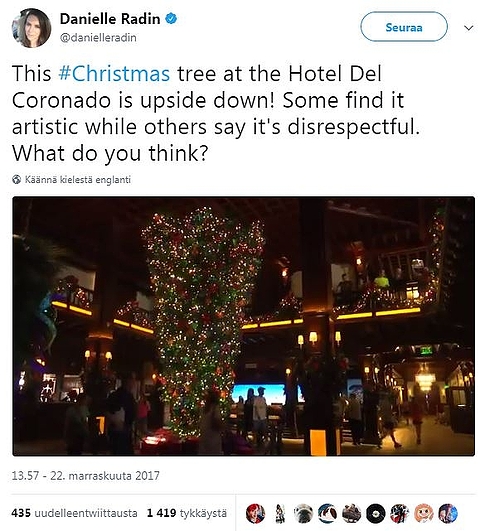View the 1 419 tykkäystä list
480x531 pixels.
[x=187, y=513]
